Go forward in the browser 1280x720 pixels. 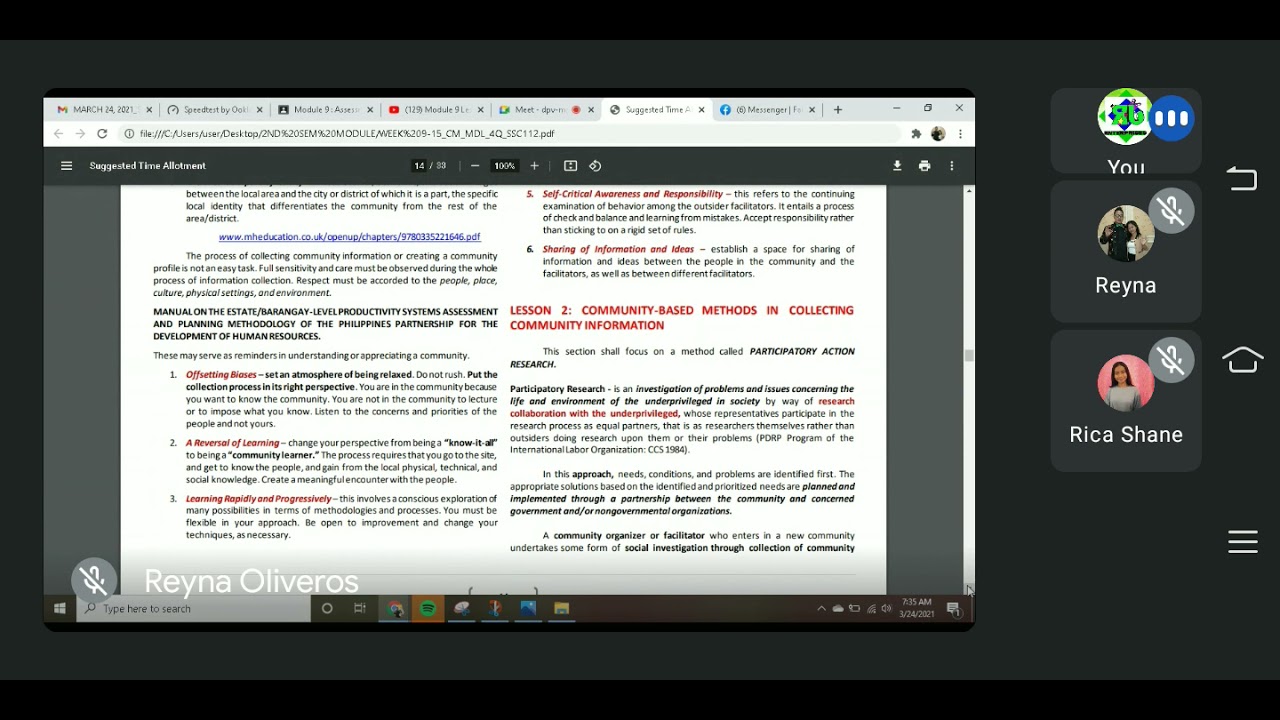(80, 134)
